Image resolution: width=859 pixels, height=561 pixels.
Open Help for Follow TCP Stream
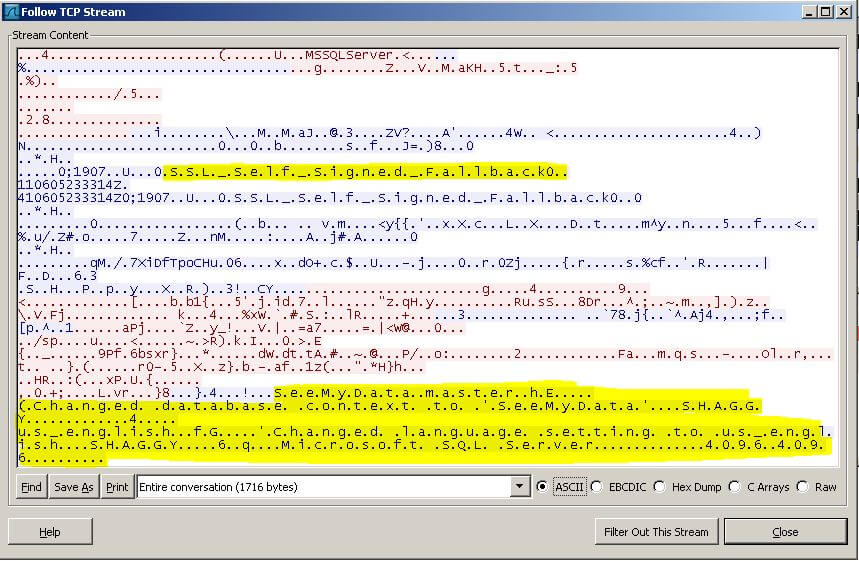tap(50, 531)
